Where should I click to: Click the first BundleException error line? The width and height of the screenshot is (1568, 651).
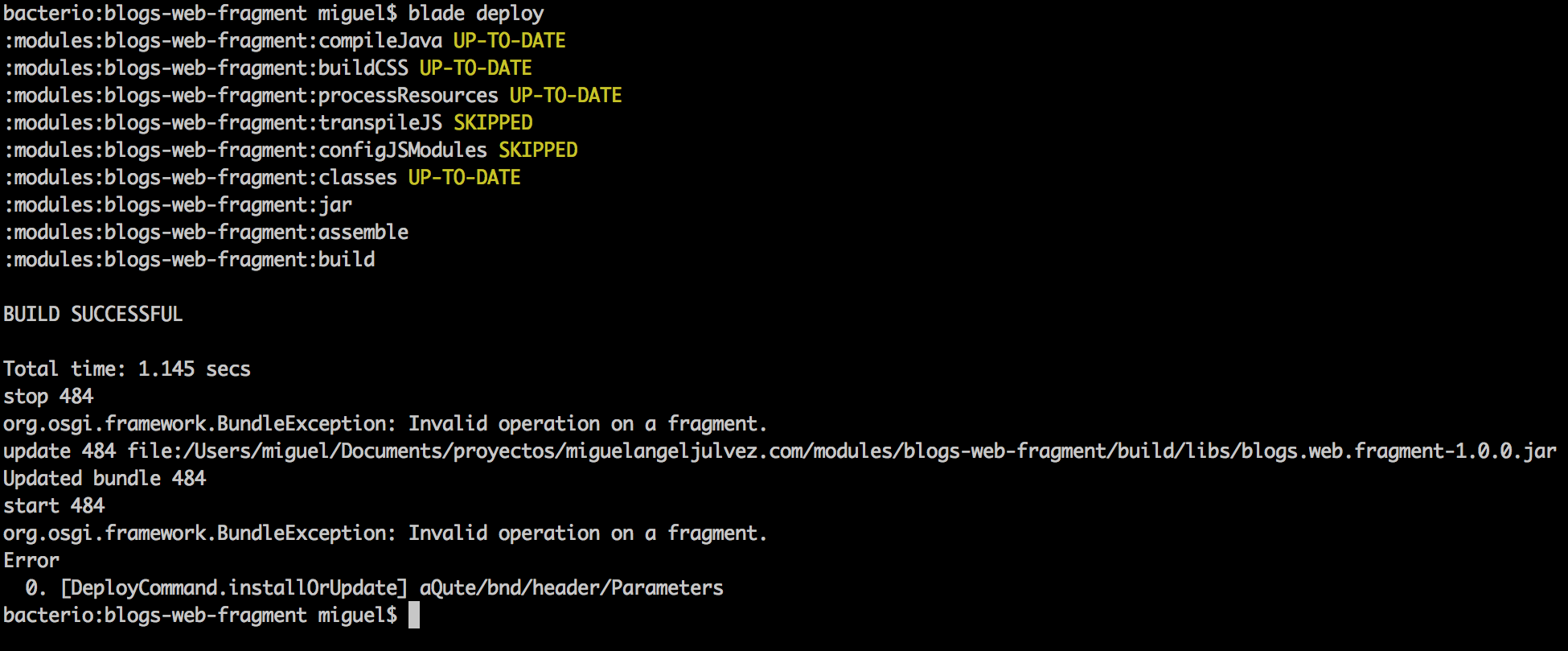[x=385, y=424]
